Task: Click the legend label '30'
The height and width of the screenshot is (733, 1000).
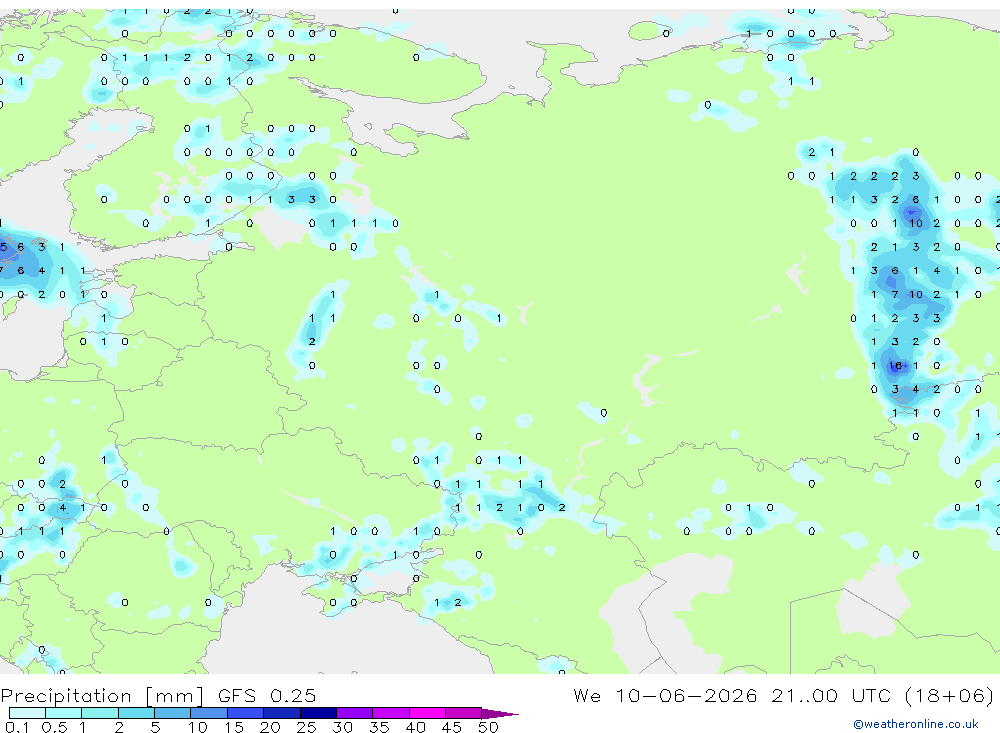Action: 342,727
